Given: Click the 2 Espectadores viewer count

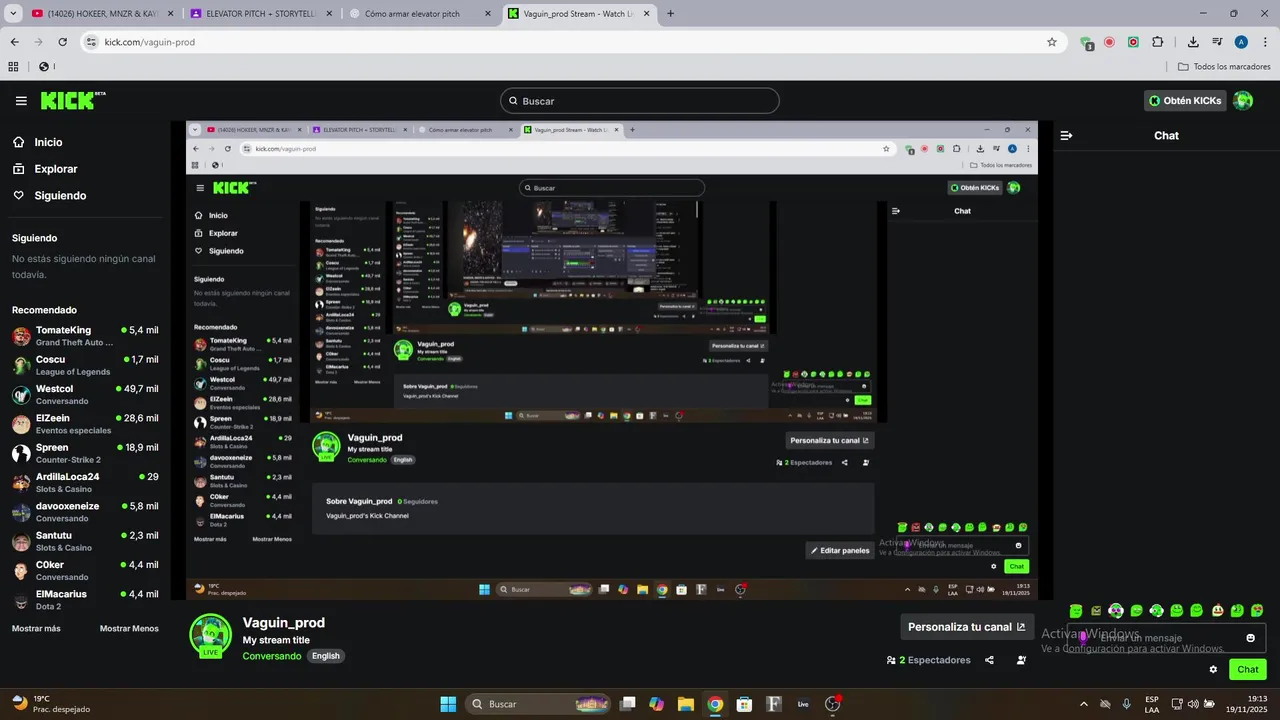Looking at the screenshot, I should click(x=929, y=660).
